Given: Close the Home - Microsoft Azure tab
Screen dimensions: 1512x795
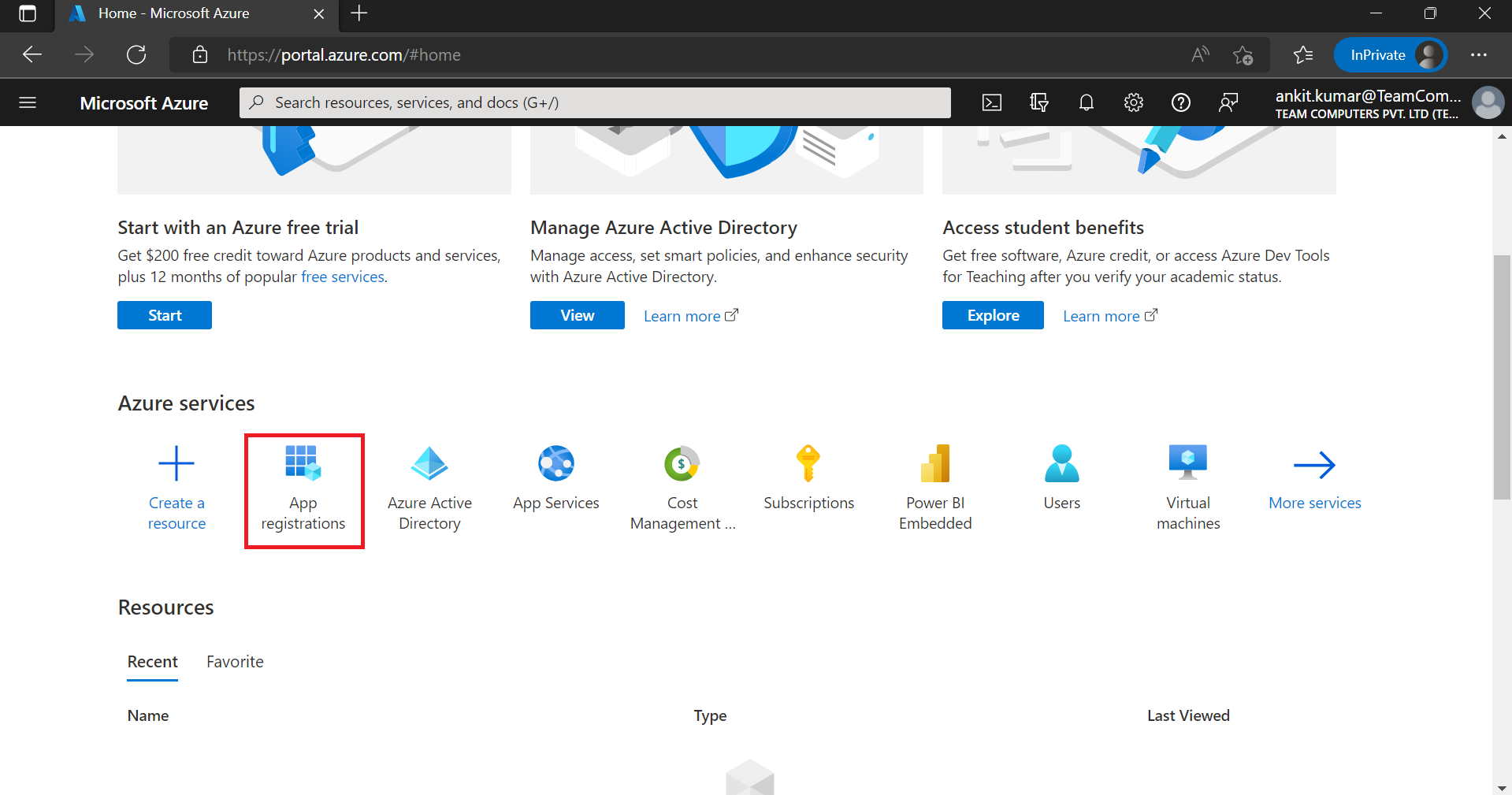Looking at the screenshot, I should pyautogui.click(x=318, y=13).
